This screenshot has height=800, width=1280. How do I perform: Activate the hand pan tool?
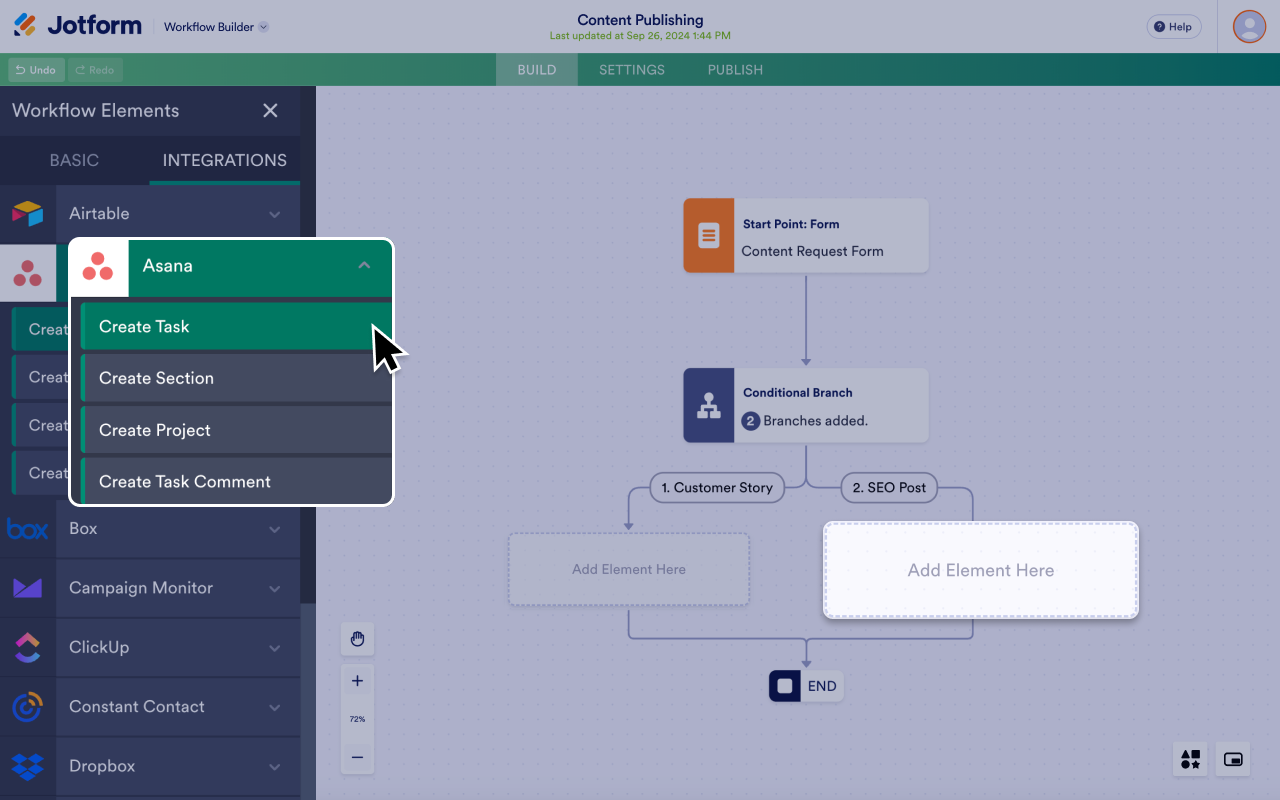[357, 639]
